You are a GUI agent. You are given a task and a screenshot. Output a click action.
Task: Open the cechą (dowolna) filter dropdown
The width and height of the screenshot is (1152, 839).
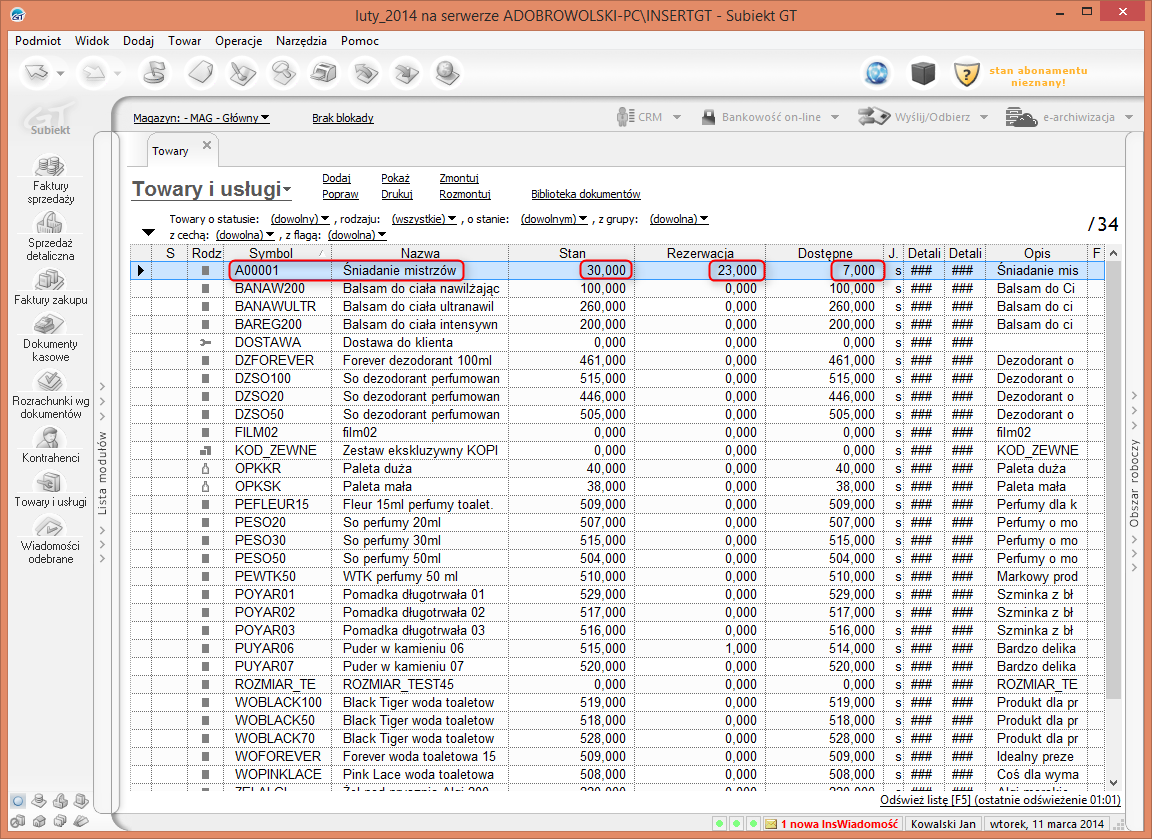pyautogui.click(x=245, y=235)
